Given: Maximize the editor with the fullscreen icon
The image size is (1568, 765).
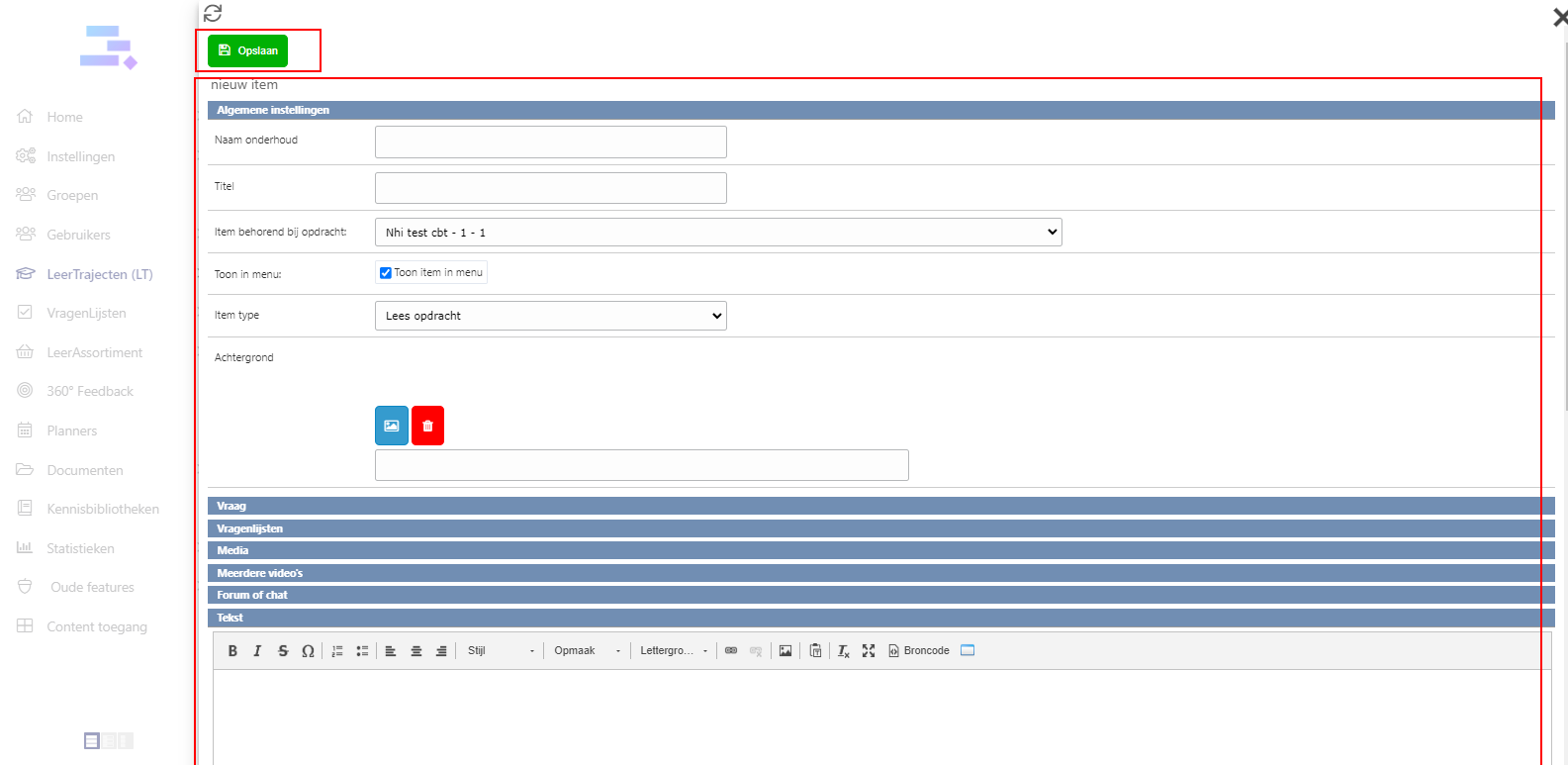Looking at the screenshot, I should click(869, 651).
